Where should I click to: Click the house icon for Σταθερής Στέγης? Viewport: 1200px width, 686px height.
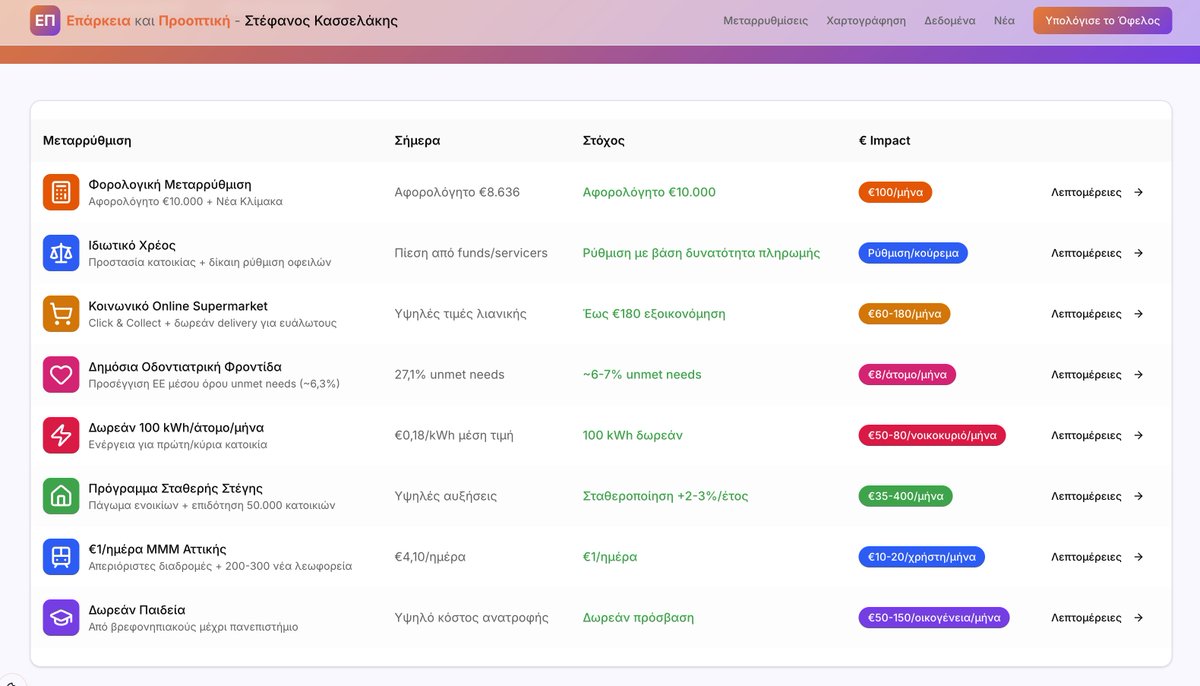coord(61,496)
